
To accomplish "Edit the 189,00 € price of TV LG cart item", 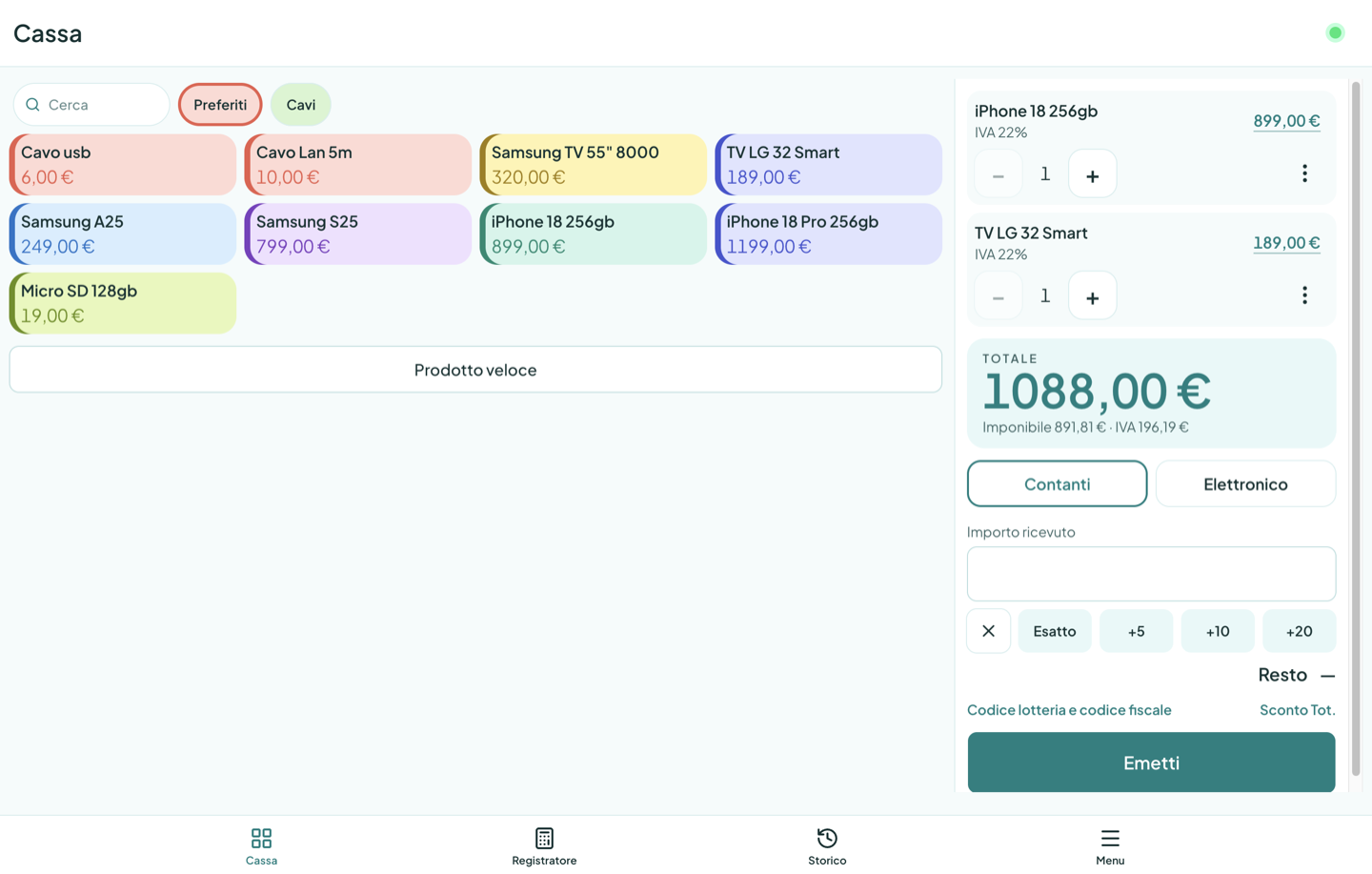I will 1286,243.
